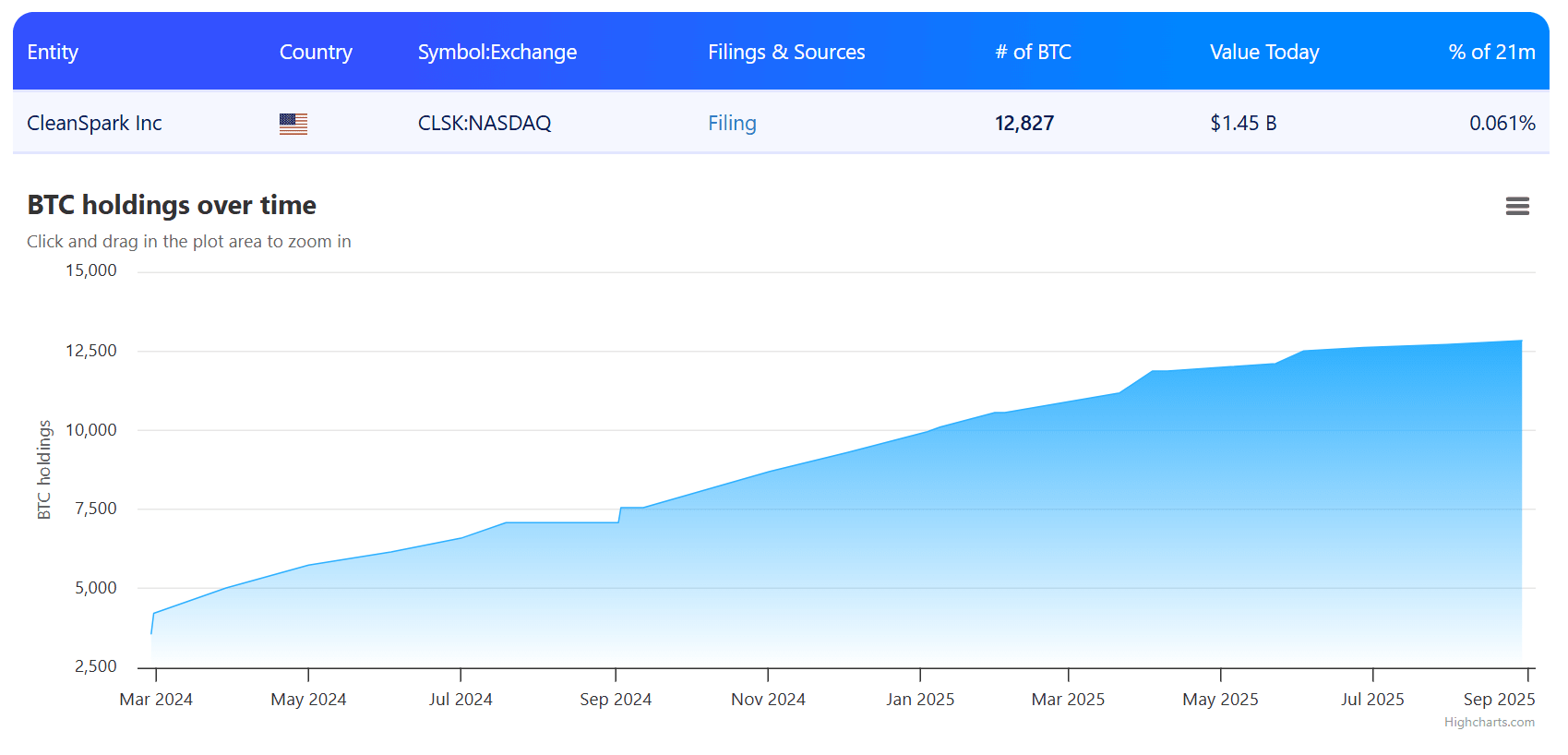Screen dimensions: 1568x755
Task: Click the CLSK:NASDAQ ticker symbol
Action: point(484,124)
